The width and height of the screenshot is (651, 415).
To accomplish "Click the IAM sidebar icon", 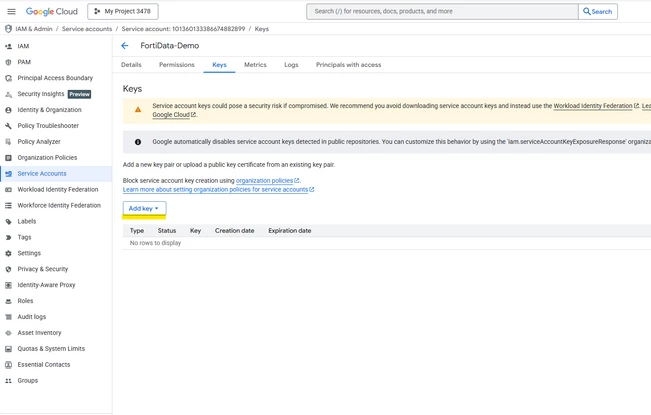I will pos(8,46).
